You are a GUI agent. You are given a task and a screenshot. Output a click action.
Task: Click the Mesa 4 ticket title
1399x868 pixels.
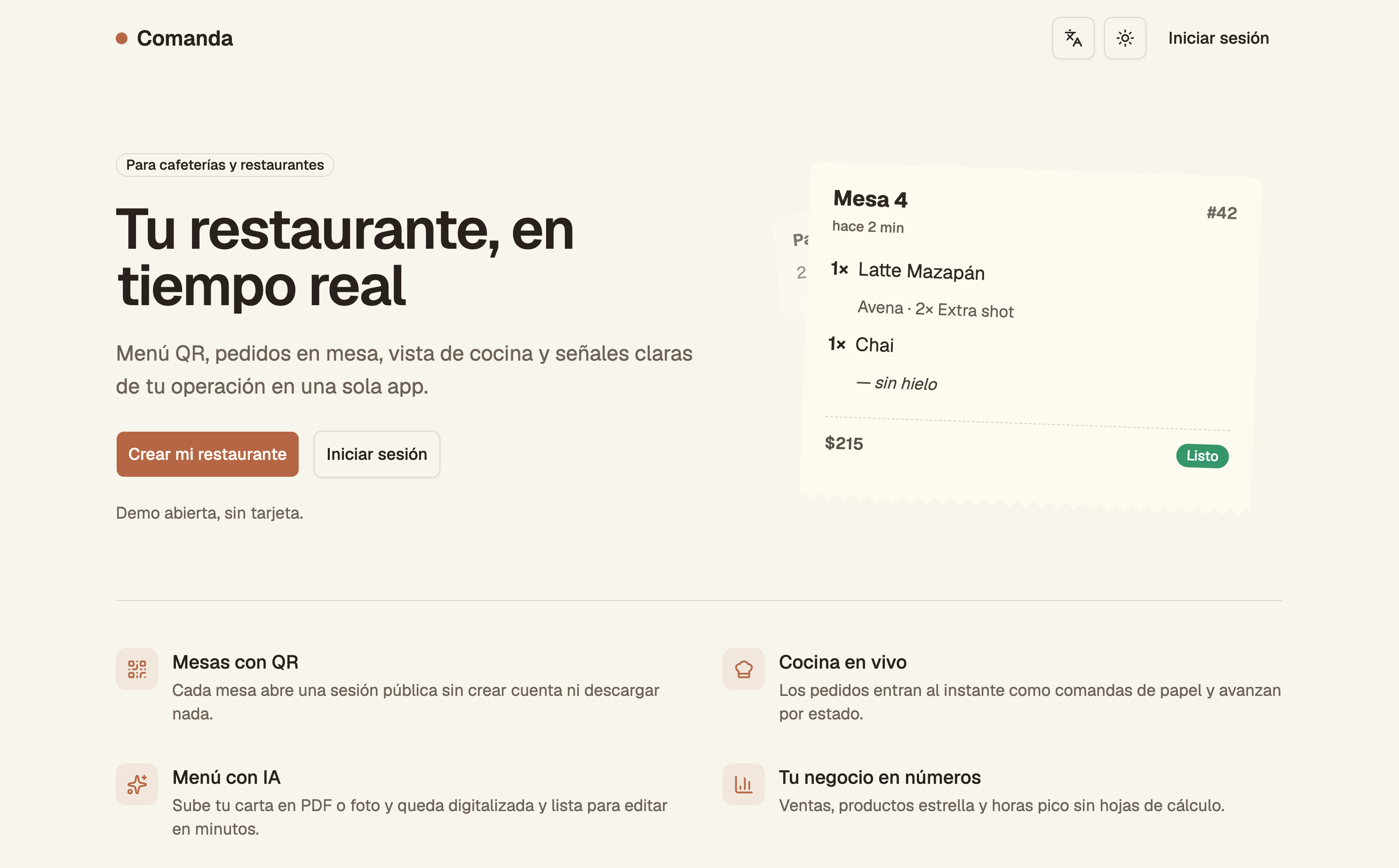(x=870, y=199)
